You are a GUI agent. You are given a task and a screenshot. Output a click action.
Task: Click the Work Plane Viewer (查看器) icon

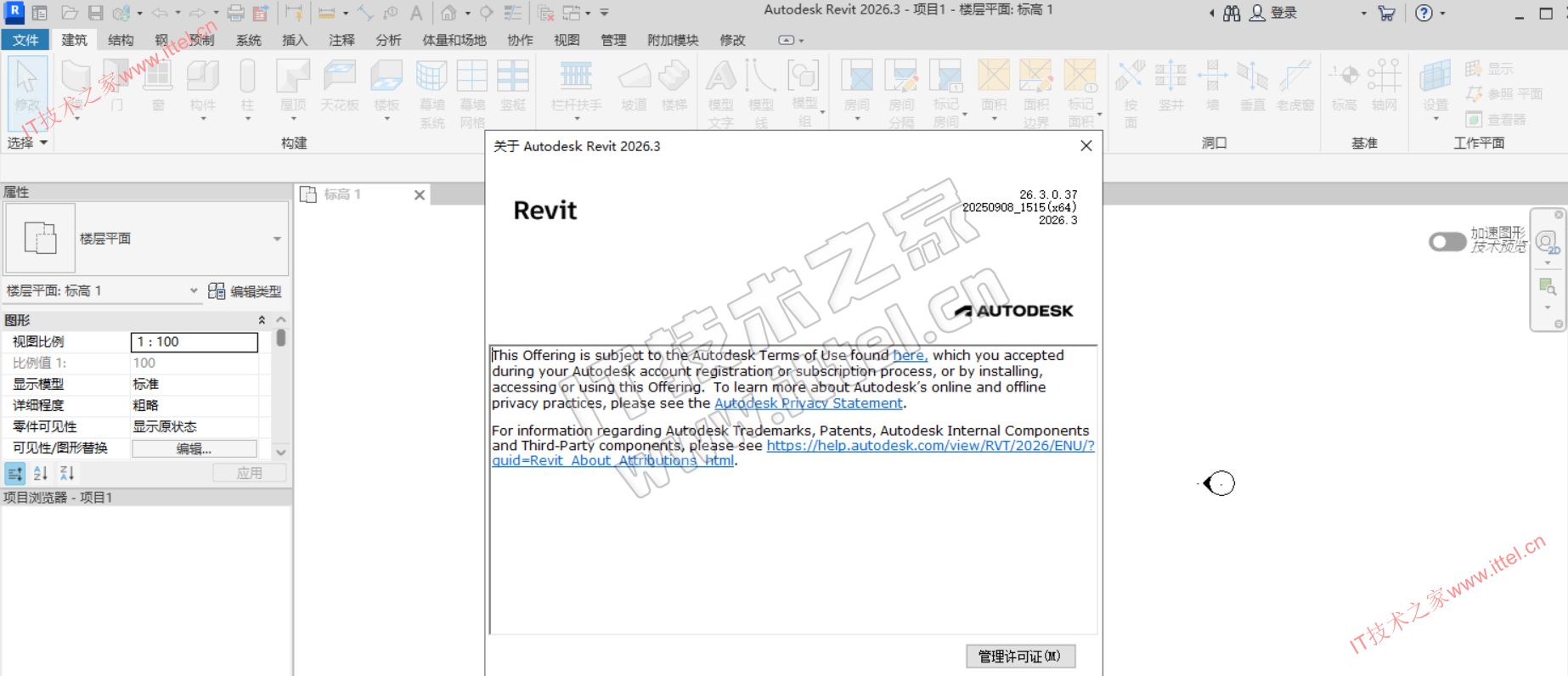[x=1496, y=120]
